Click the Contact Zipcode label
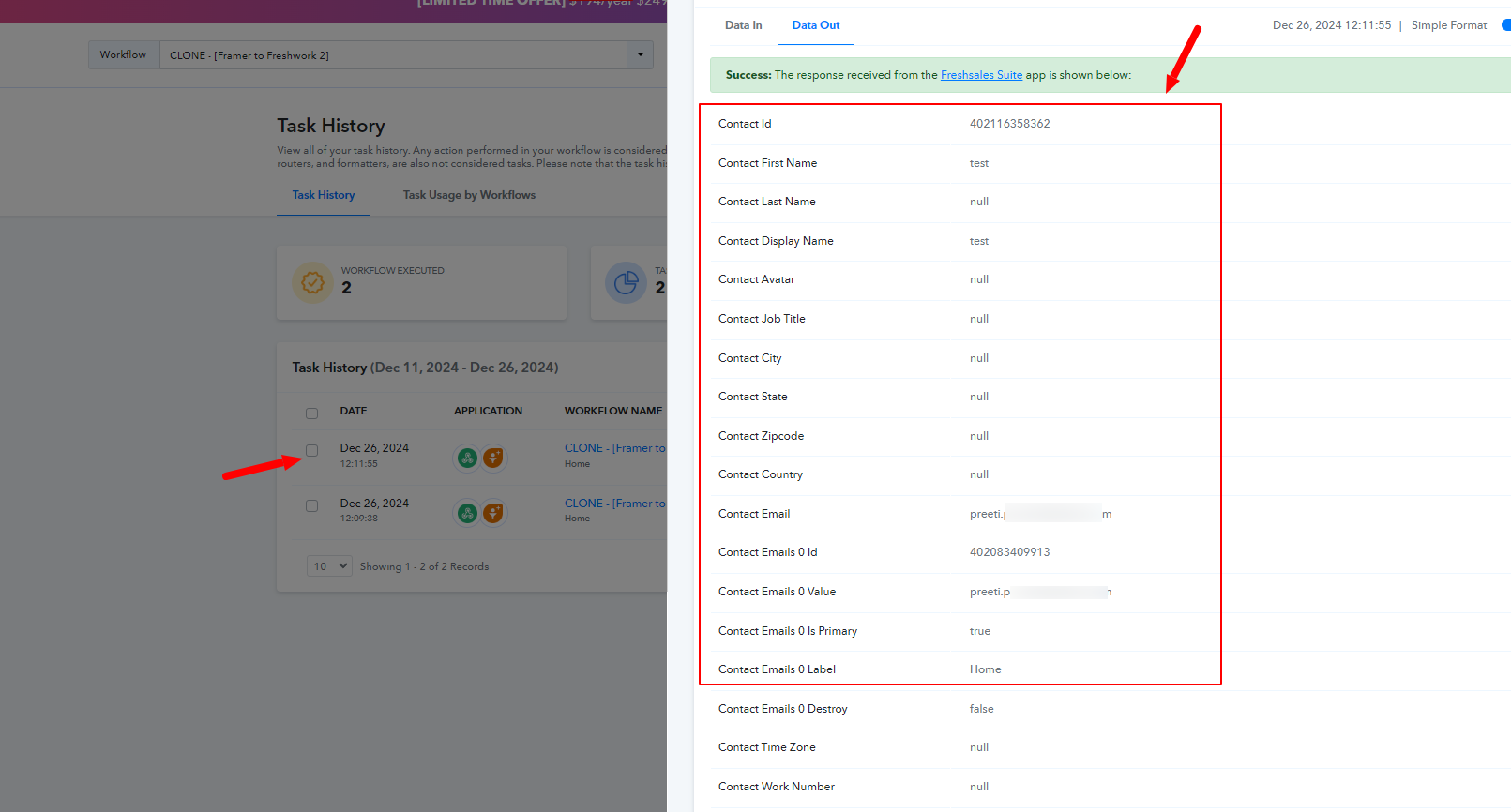Image resolution: width=1511 pixels, height=812 pixels. pos(762,436)
